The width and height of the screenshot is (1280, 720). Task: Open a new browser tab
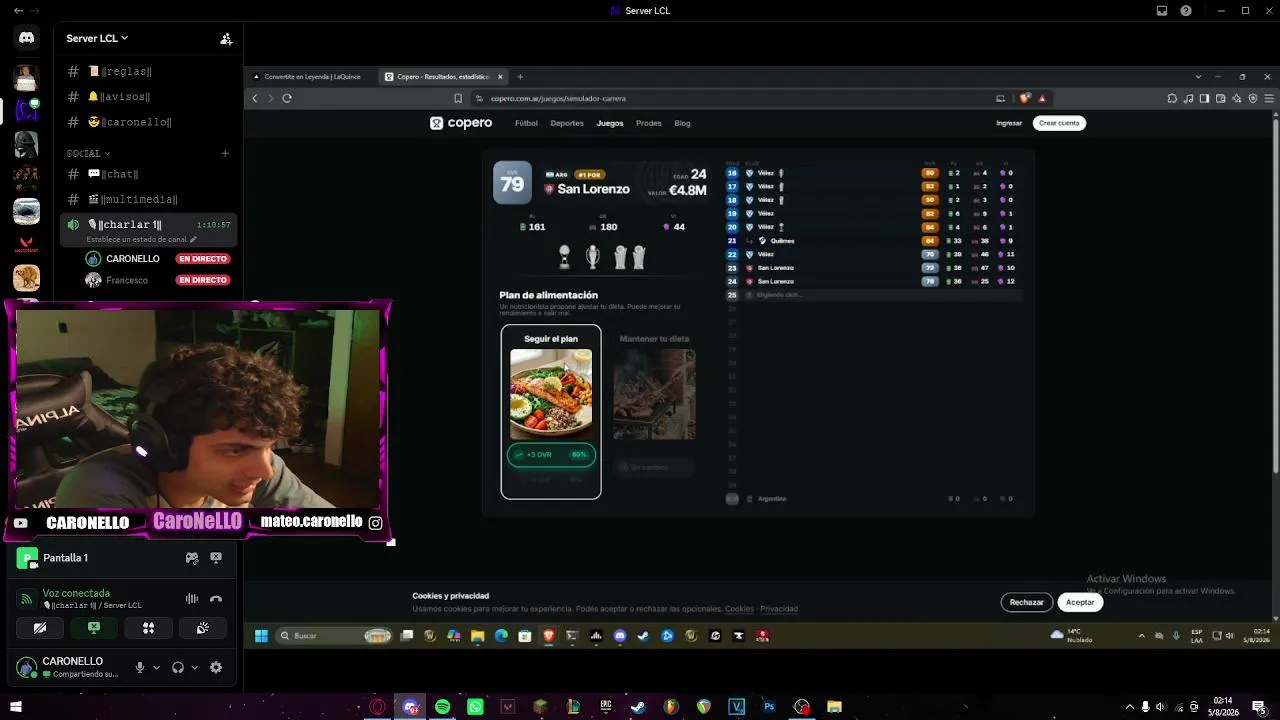coord(520,77)
